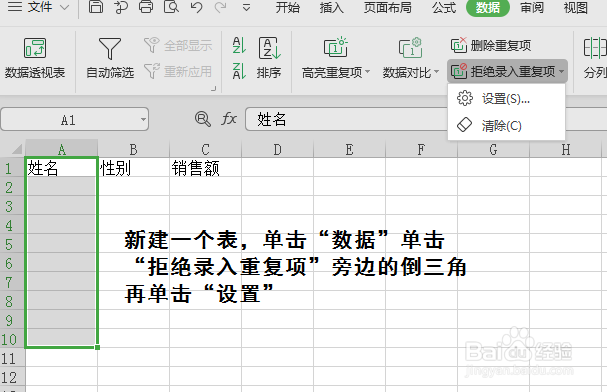Redo the last action
The width and height of the screenshot is (607, 392).
pyautogui.click(x=221, y=7)
